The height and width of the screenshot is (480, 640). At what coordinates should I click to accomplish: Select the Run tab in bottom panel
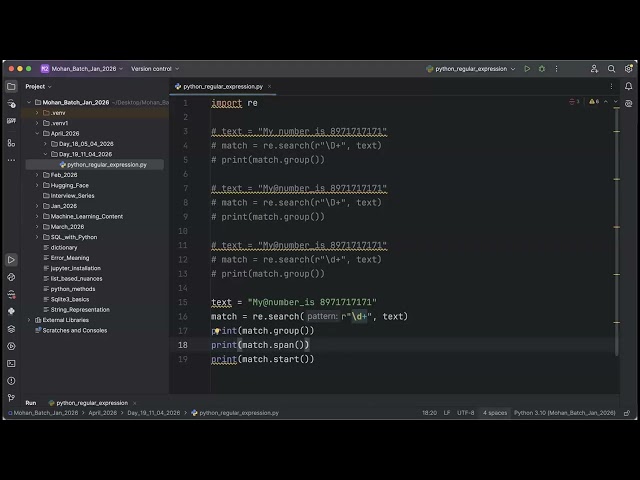[x=31, y=403]
